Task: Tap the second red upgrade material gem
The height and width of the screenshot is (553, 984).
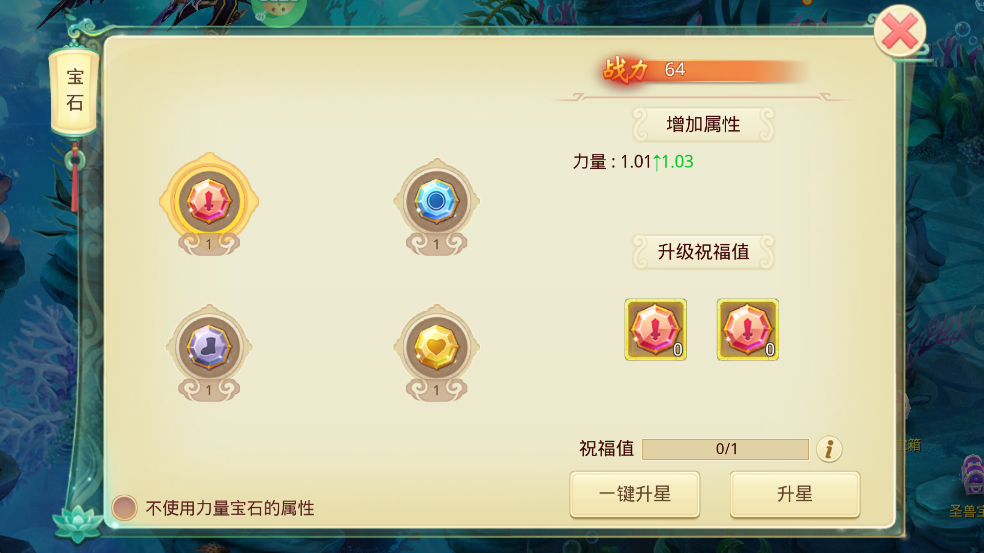Action: point(747,330)
